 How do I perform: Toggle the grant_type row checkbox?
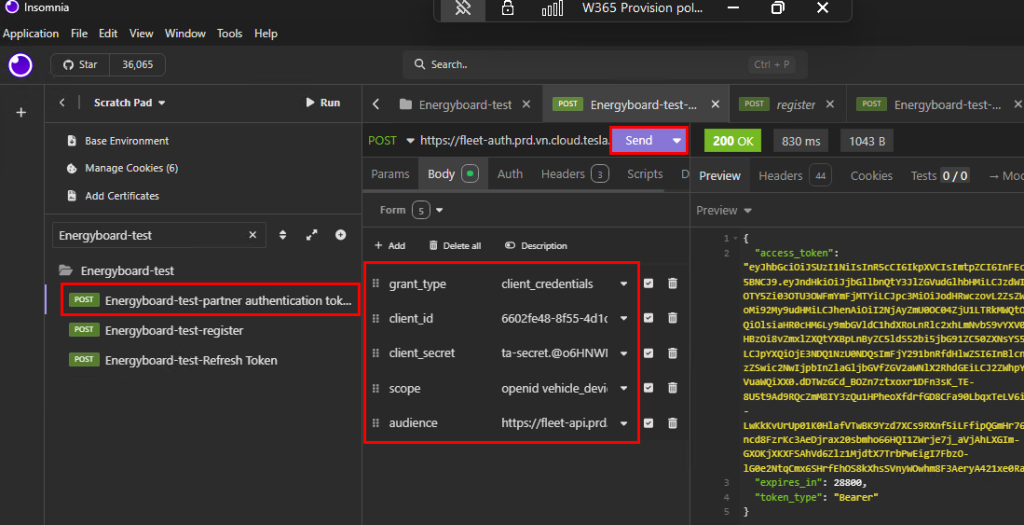[648, 283]
